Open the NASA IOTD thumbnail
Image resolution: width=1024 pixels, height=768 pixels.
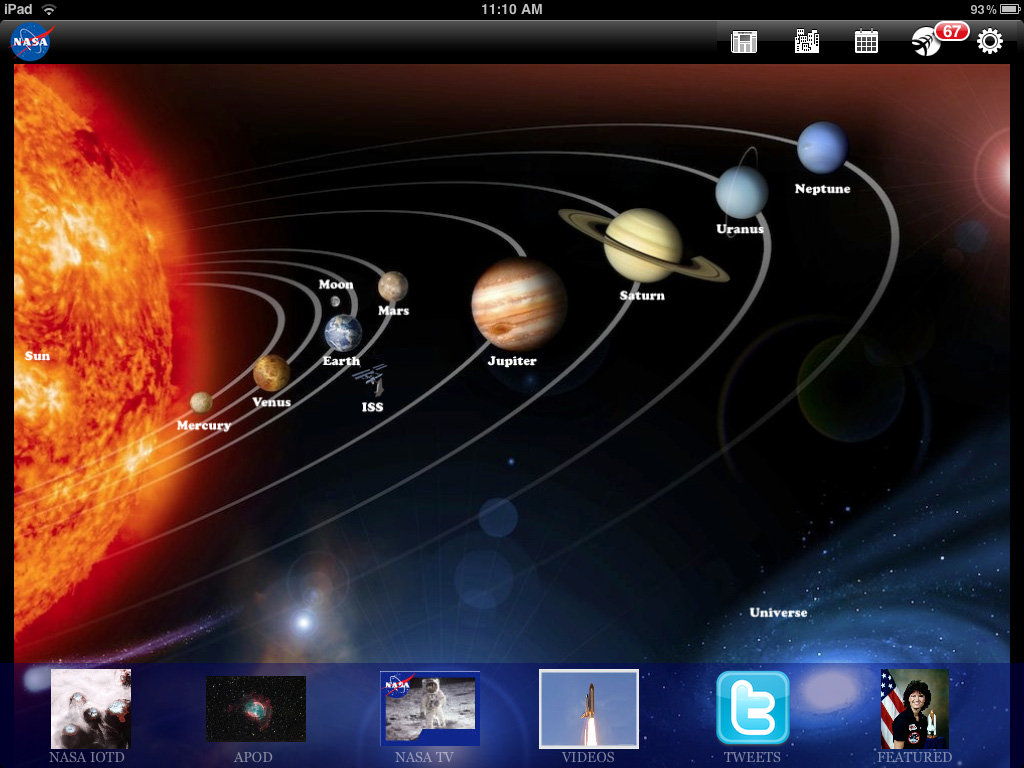[x=91, y=708]
